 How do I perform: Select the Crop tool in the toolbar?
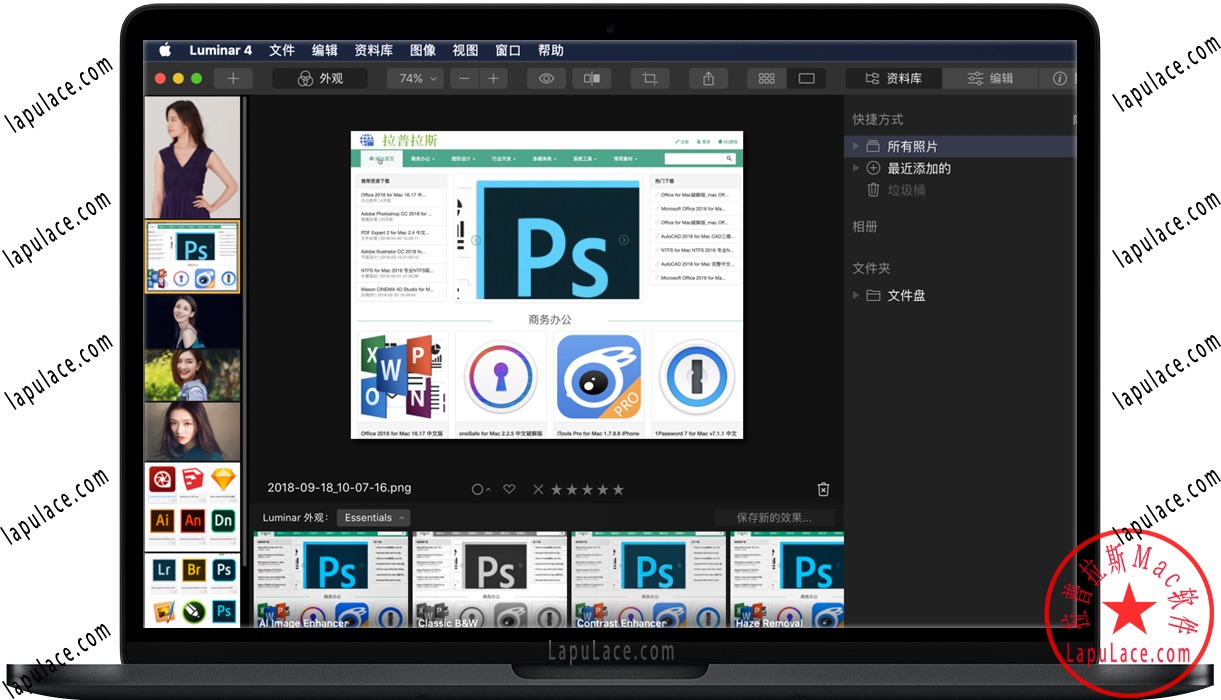pos(649,77)
